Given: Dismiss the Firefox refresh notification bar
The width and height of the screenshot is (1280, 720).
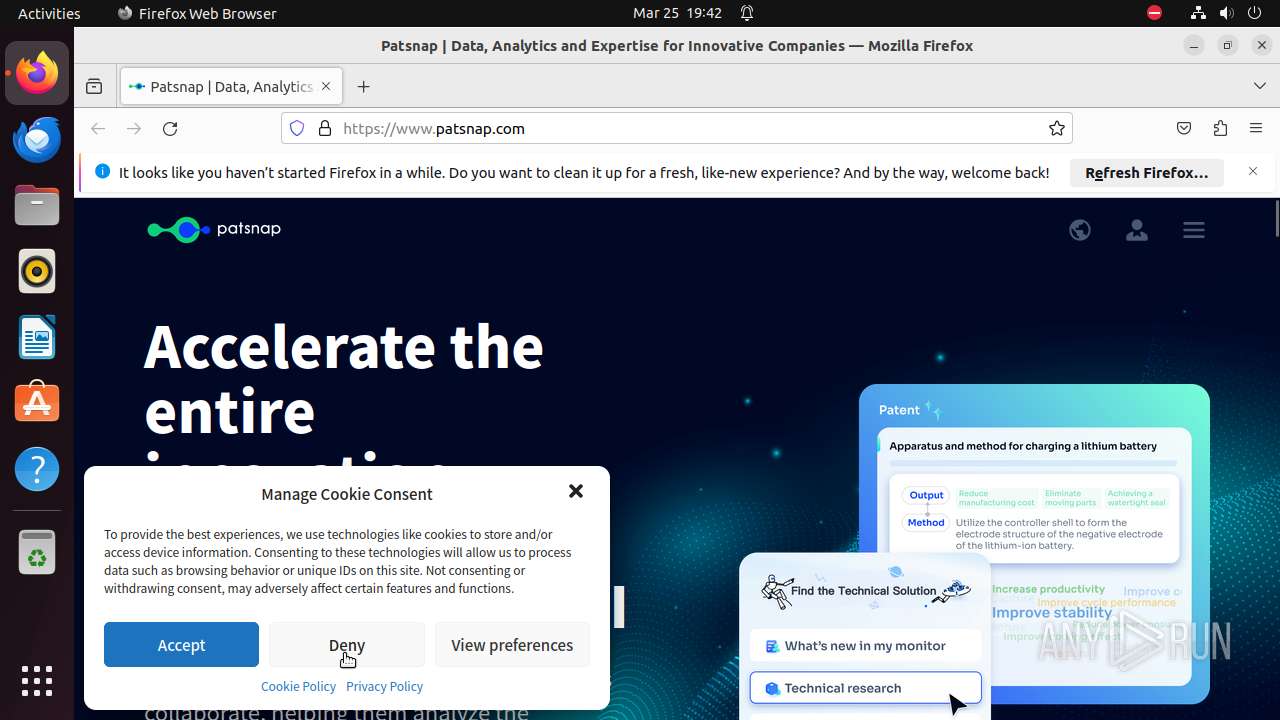Looking at the screenshot, I should pos(1253,172).
